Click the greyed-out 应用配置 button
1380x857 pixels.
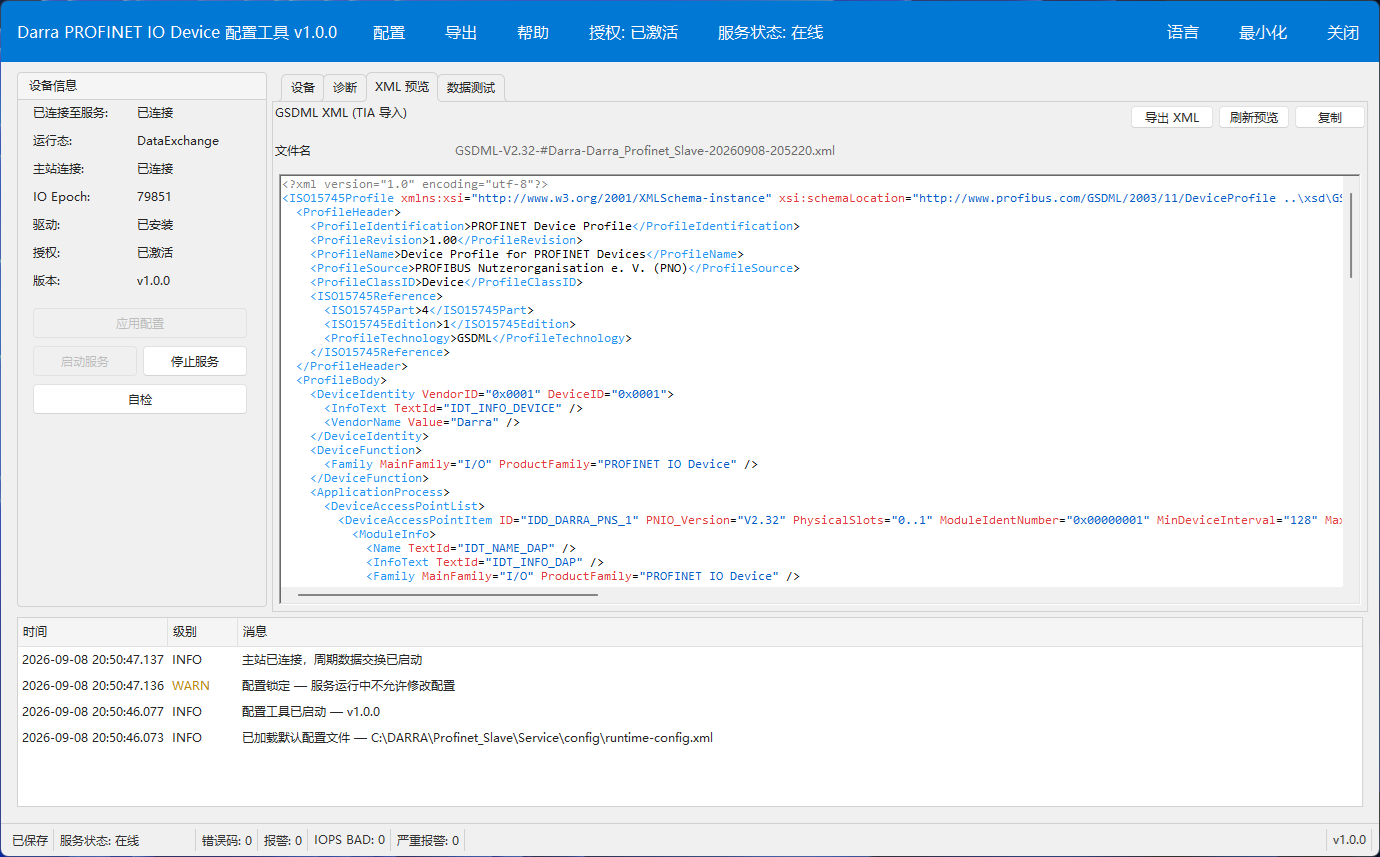pos(140,323)
